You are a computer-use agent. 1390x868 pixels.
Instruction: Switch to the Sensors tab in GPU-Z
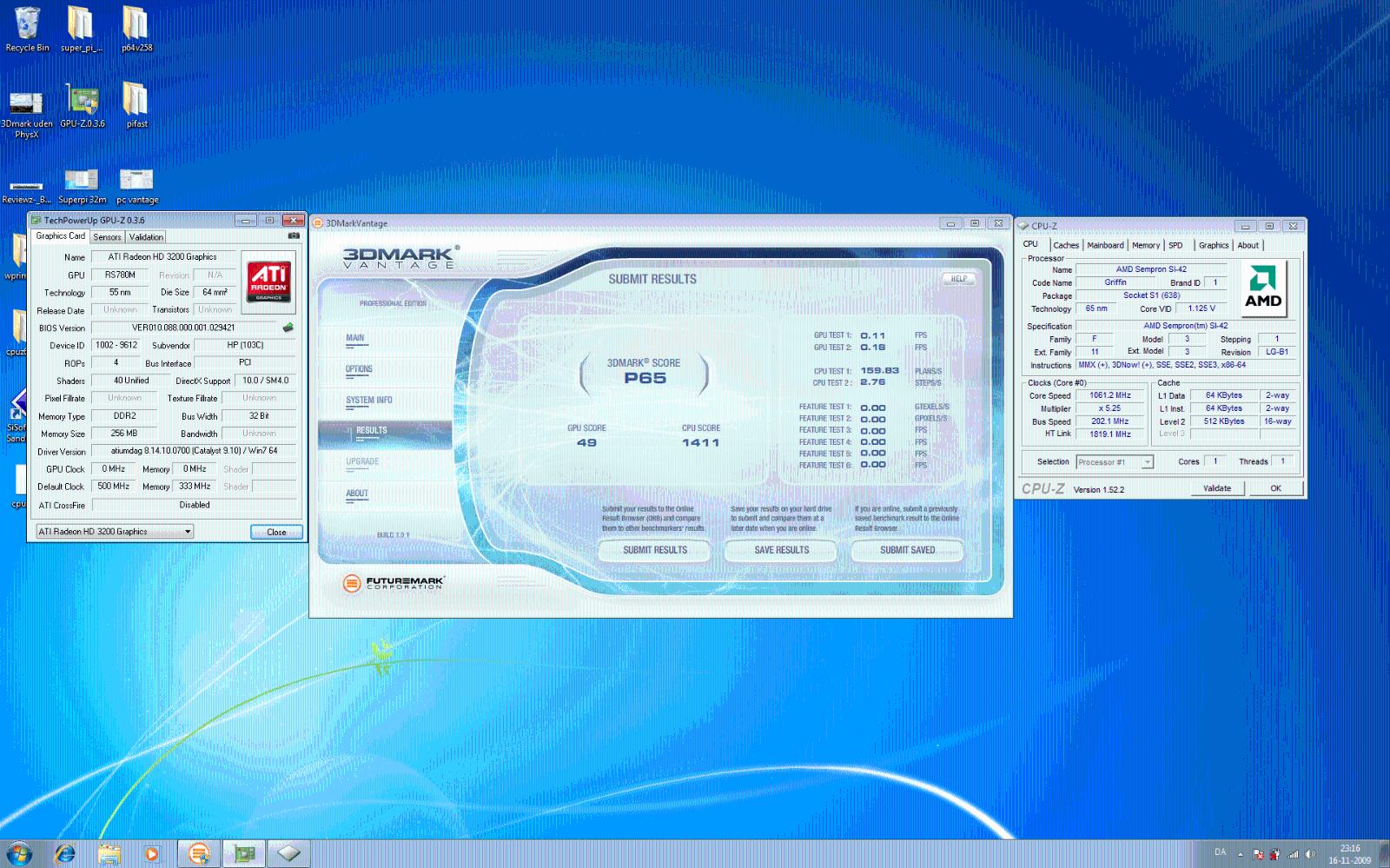click(x=108, y=236)
